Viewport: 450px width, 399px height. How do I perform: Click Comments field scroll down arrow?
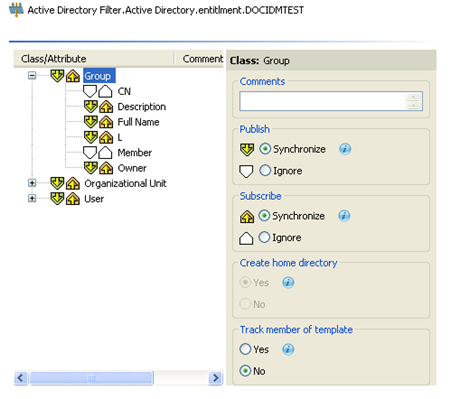point(414,105)
